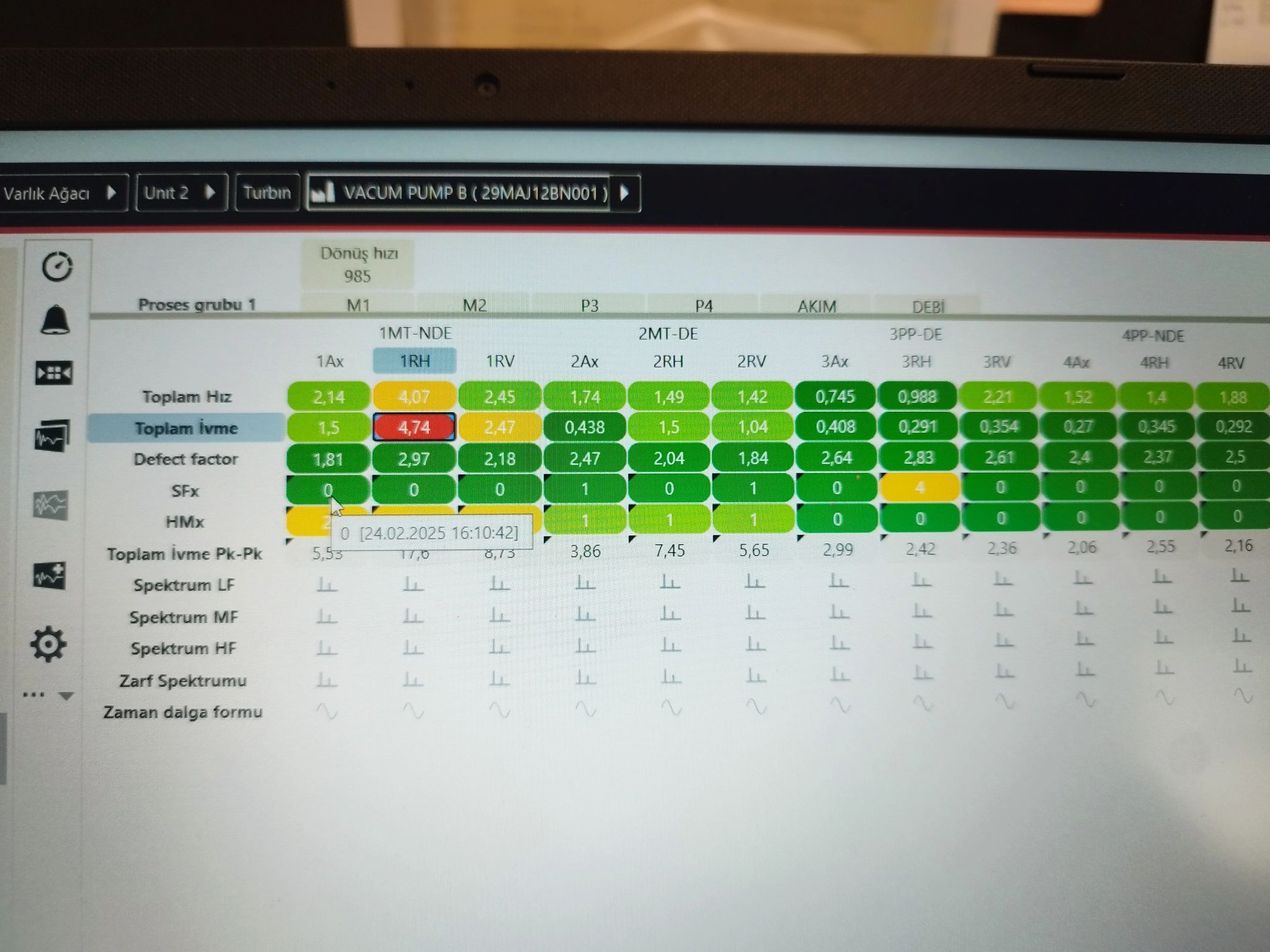This screenshot has width=1270, height=952.
Task: Select the 1RH column header
Action: pyautogui.click(x=414, y=361)
